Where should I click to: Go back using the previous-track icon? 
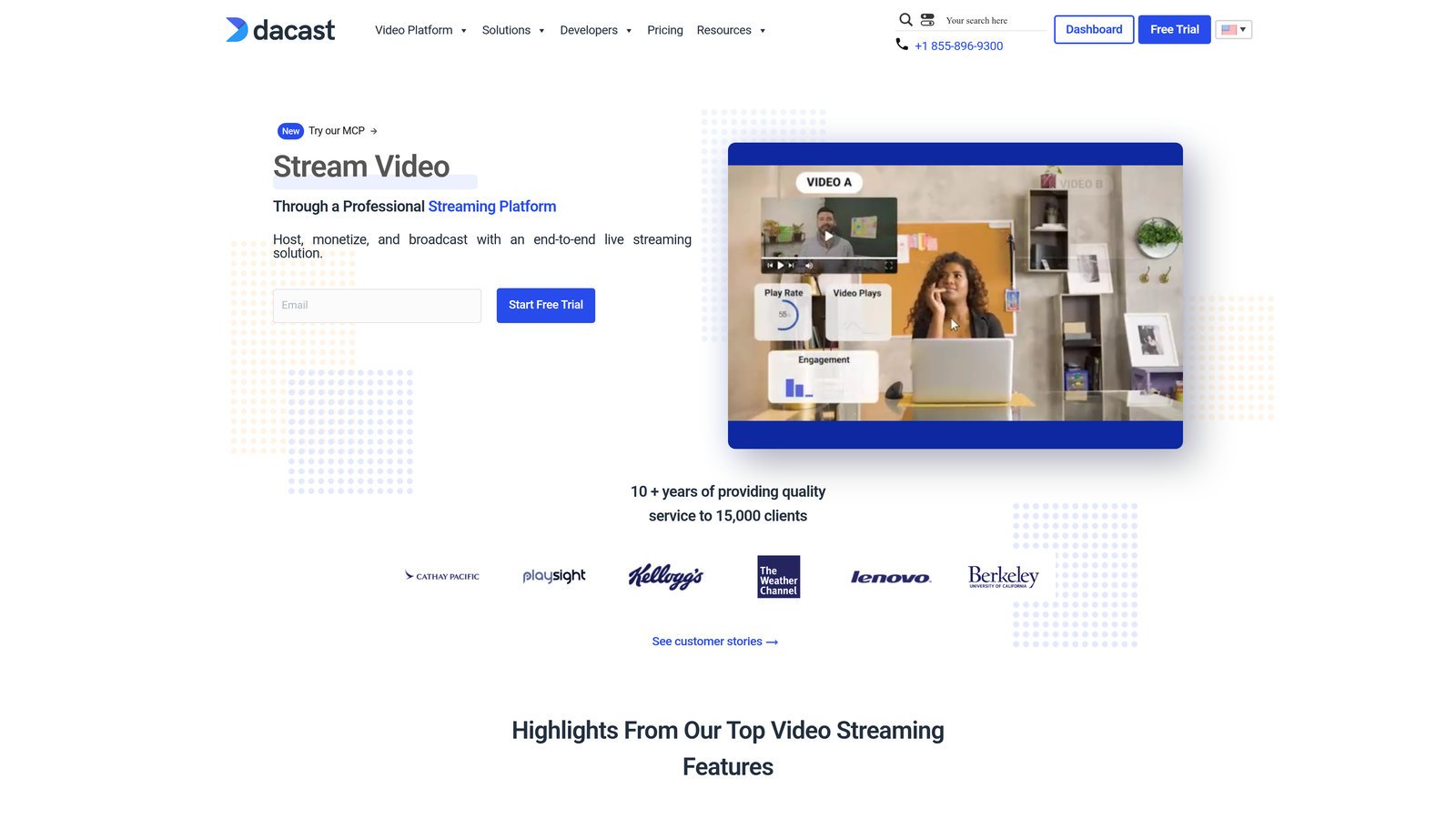tap(770, 266)
